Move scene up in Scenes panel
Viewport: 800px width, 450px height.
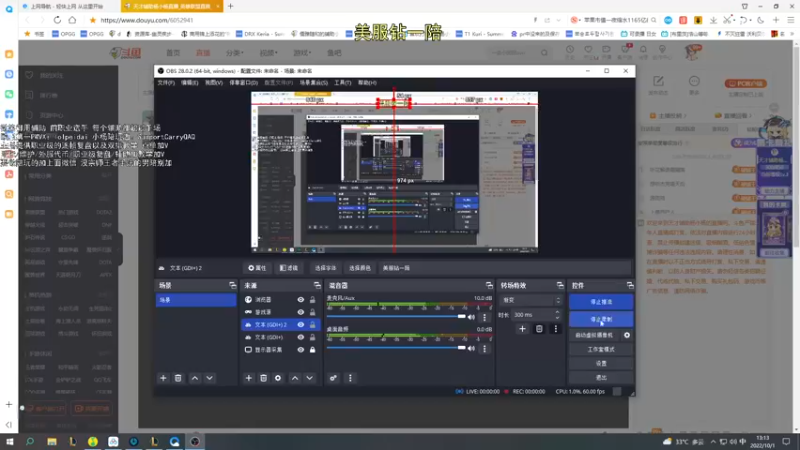(195, 378)
